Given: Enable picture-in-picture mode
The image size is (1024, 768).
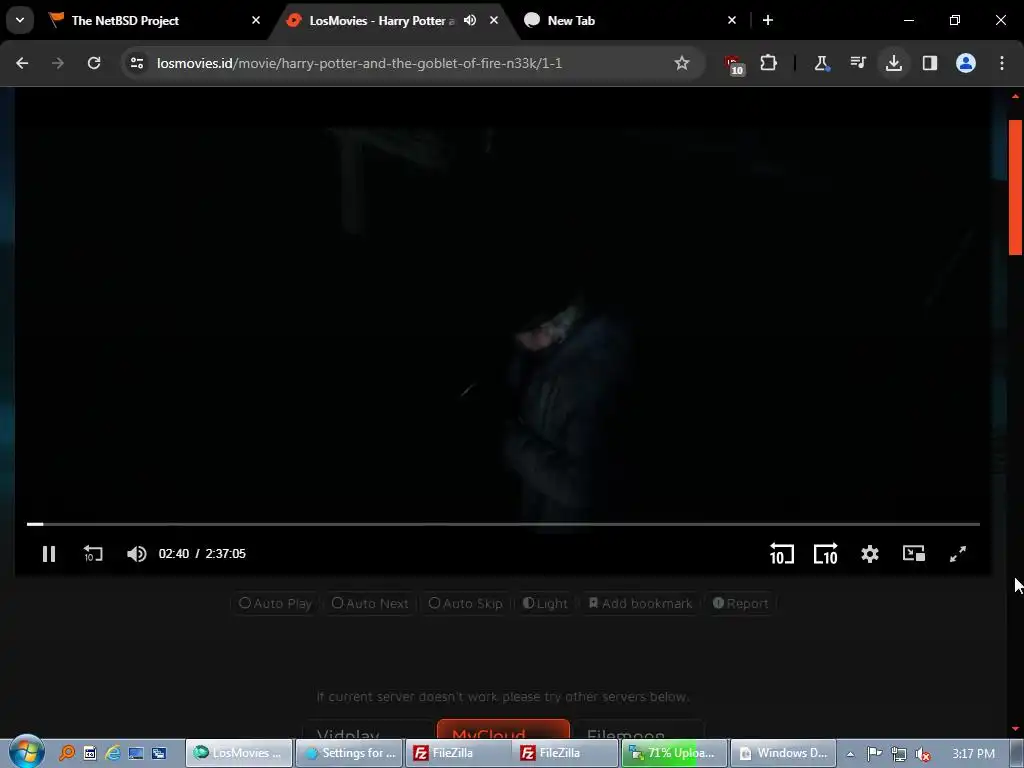Looking at the screenshot, I should [x=914, y=554].
